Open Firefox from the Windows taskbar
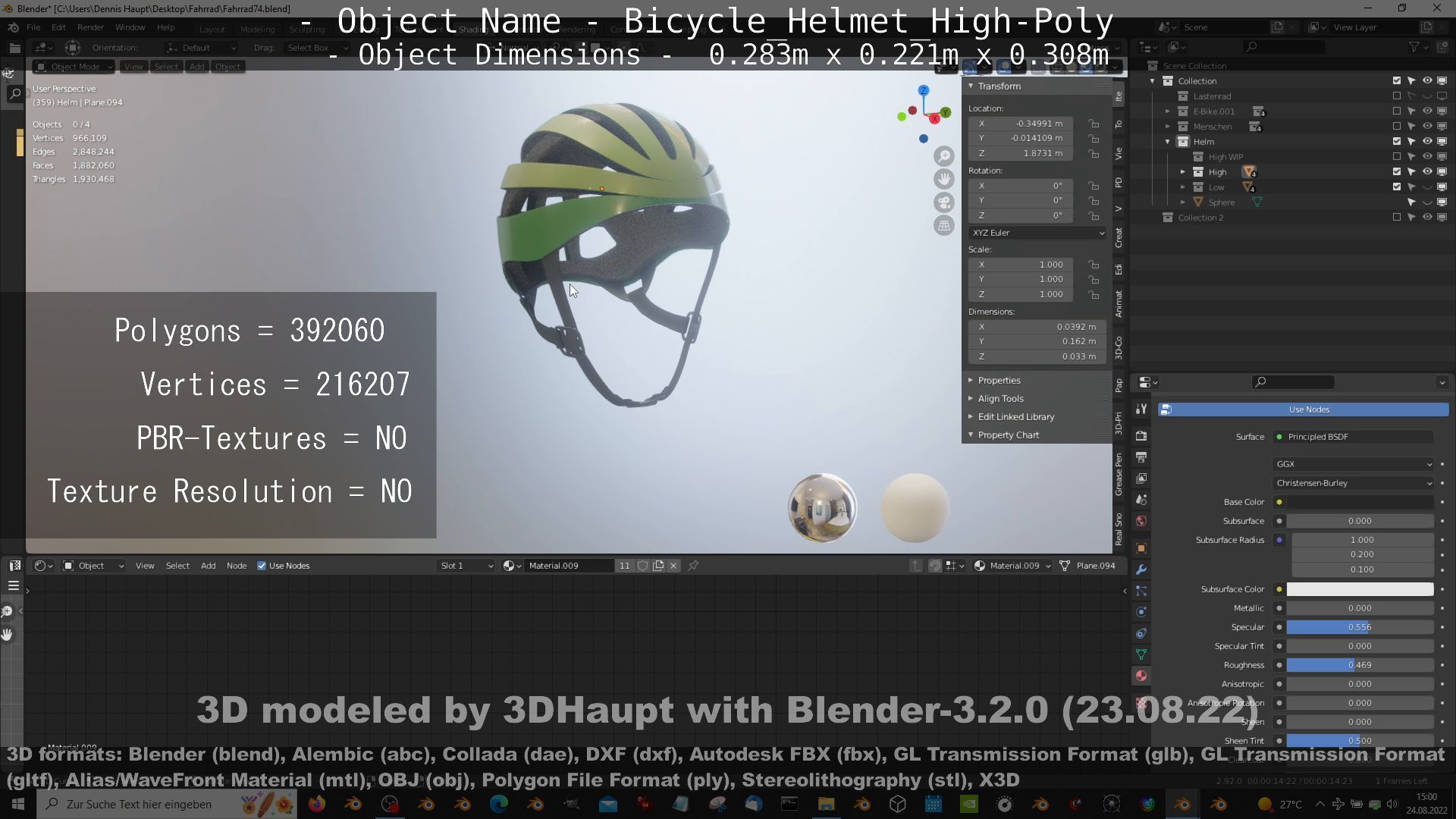The height and width of the screenshot is (819, 1456). pyautogui.click(x=317, y=804)
